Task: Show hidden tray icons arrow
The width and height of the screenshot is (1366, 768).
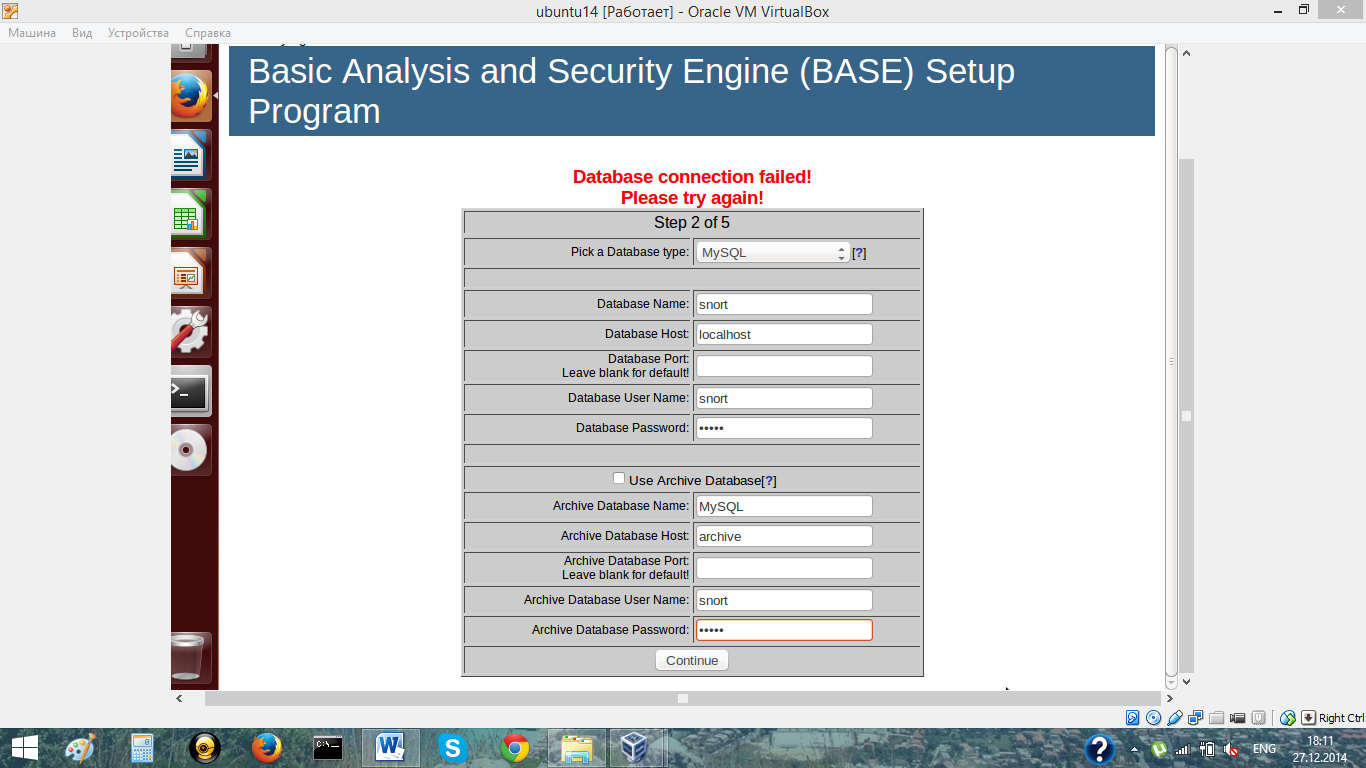Action: (1134, 749)
